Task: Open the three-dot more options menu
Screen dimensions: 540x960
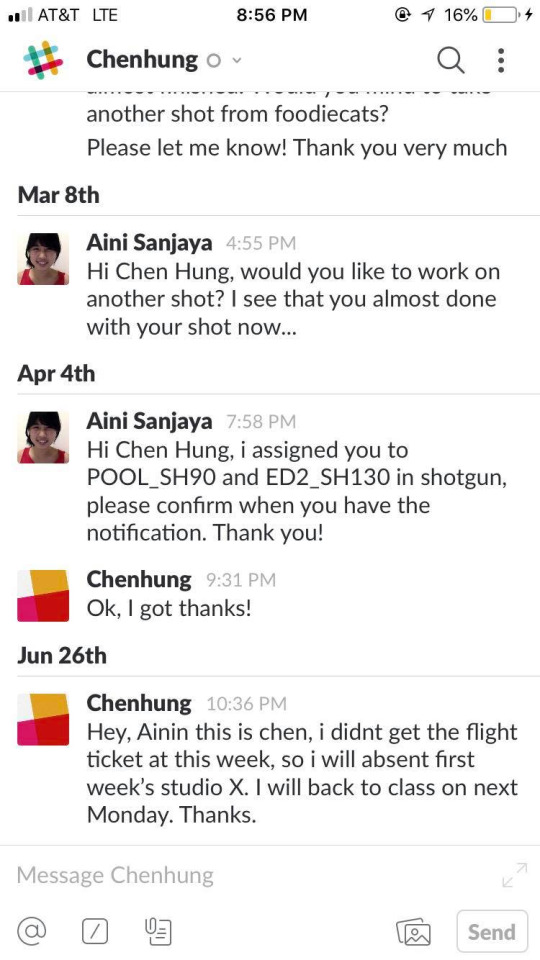Action: [x=501, y=60]
